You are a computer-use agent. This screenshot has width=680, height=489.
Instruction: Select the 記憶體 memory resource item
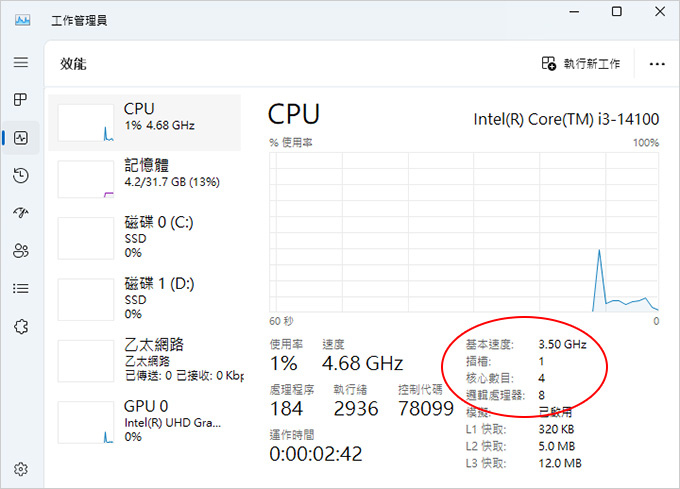(144, 179)
